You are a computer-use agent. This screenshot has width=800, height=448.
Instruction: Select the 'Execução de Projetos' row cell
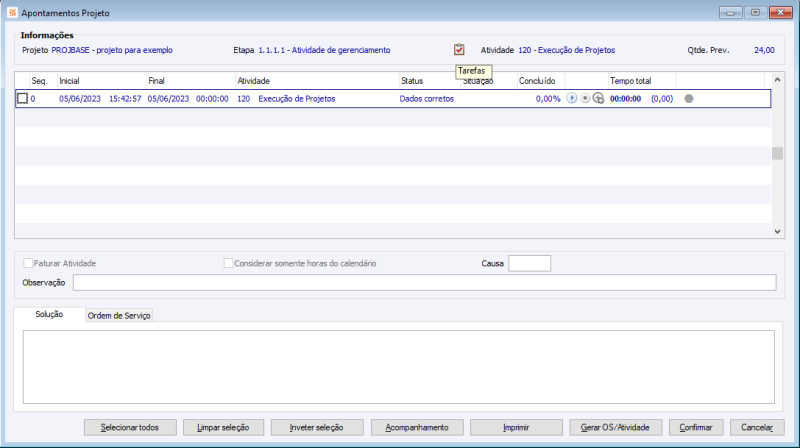click(296, 98)
